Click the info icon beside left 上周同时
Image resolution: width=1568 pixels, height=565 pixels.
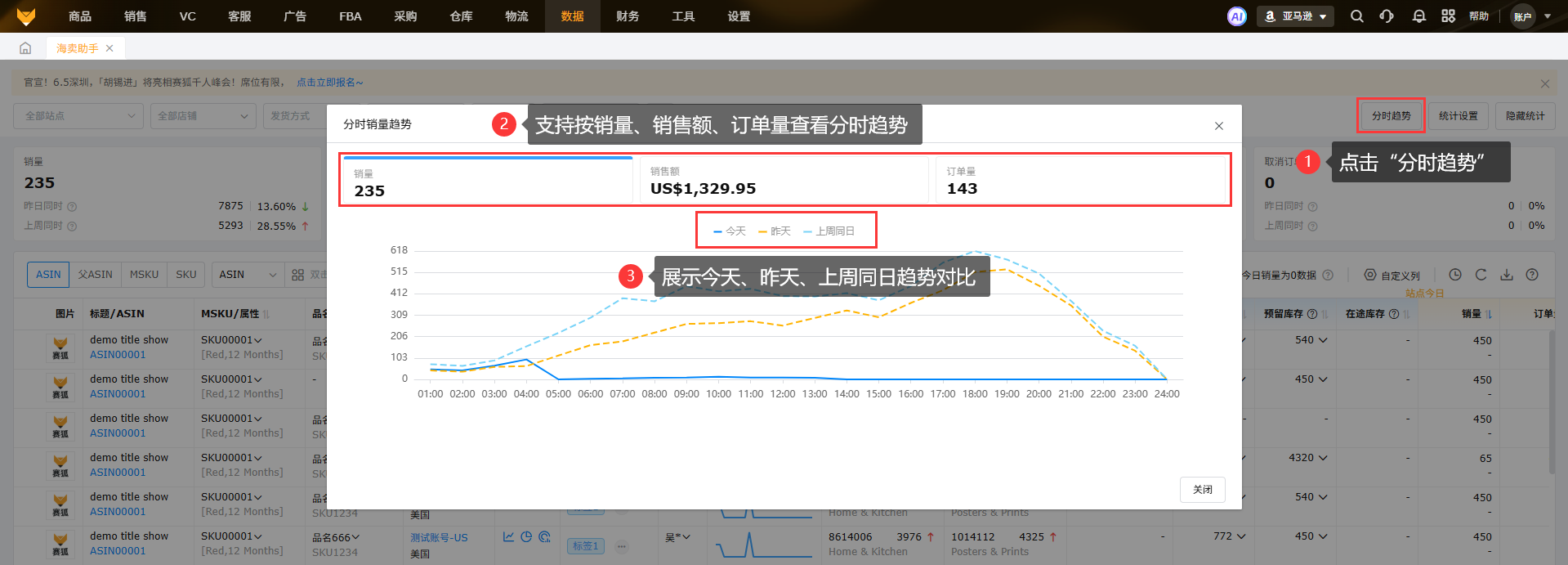click(x=72, y=226)
